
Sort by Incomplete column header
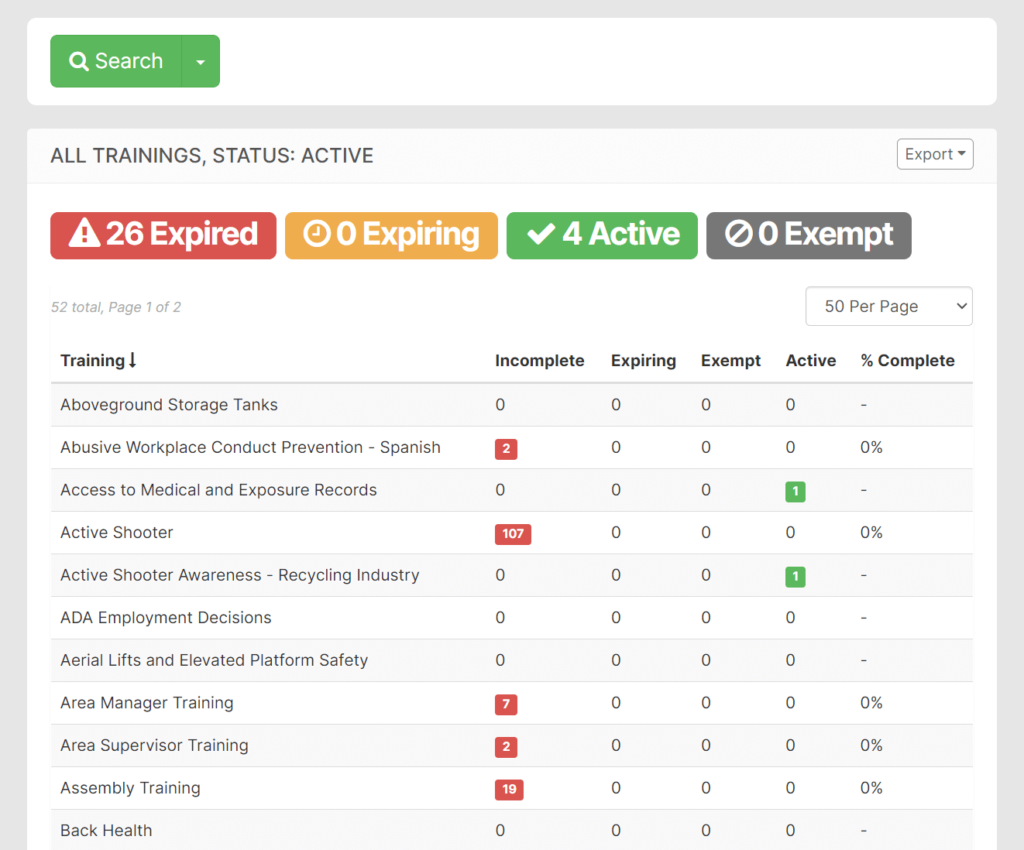click(539, 361)
